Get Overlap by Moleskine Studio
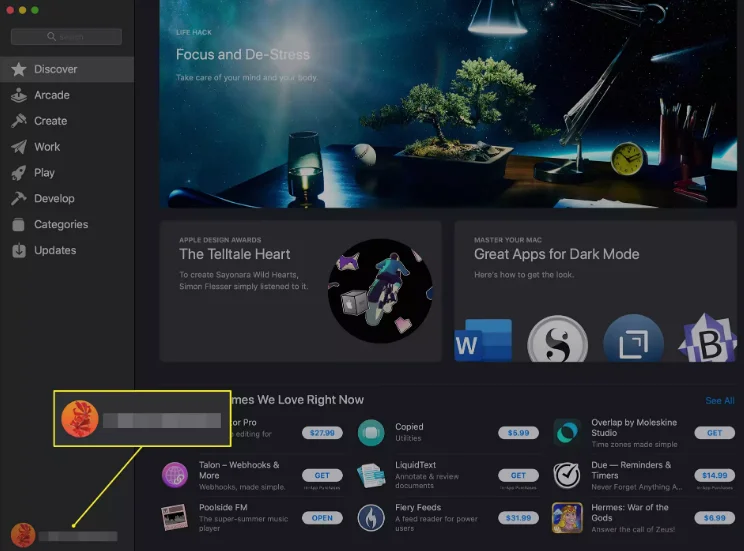The image size is (744, 551). (x=714, y=433)
